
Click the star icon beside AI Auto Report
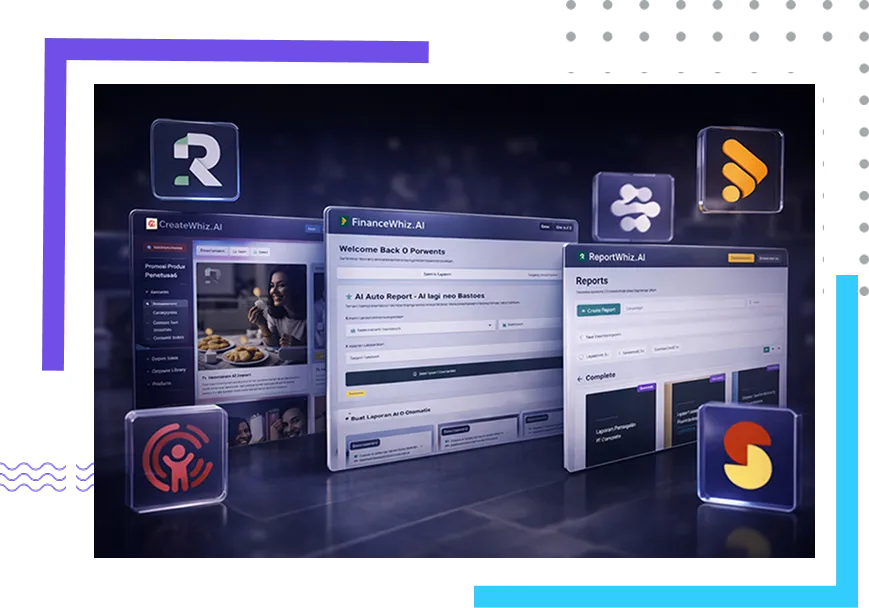(349, 297)
